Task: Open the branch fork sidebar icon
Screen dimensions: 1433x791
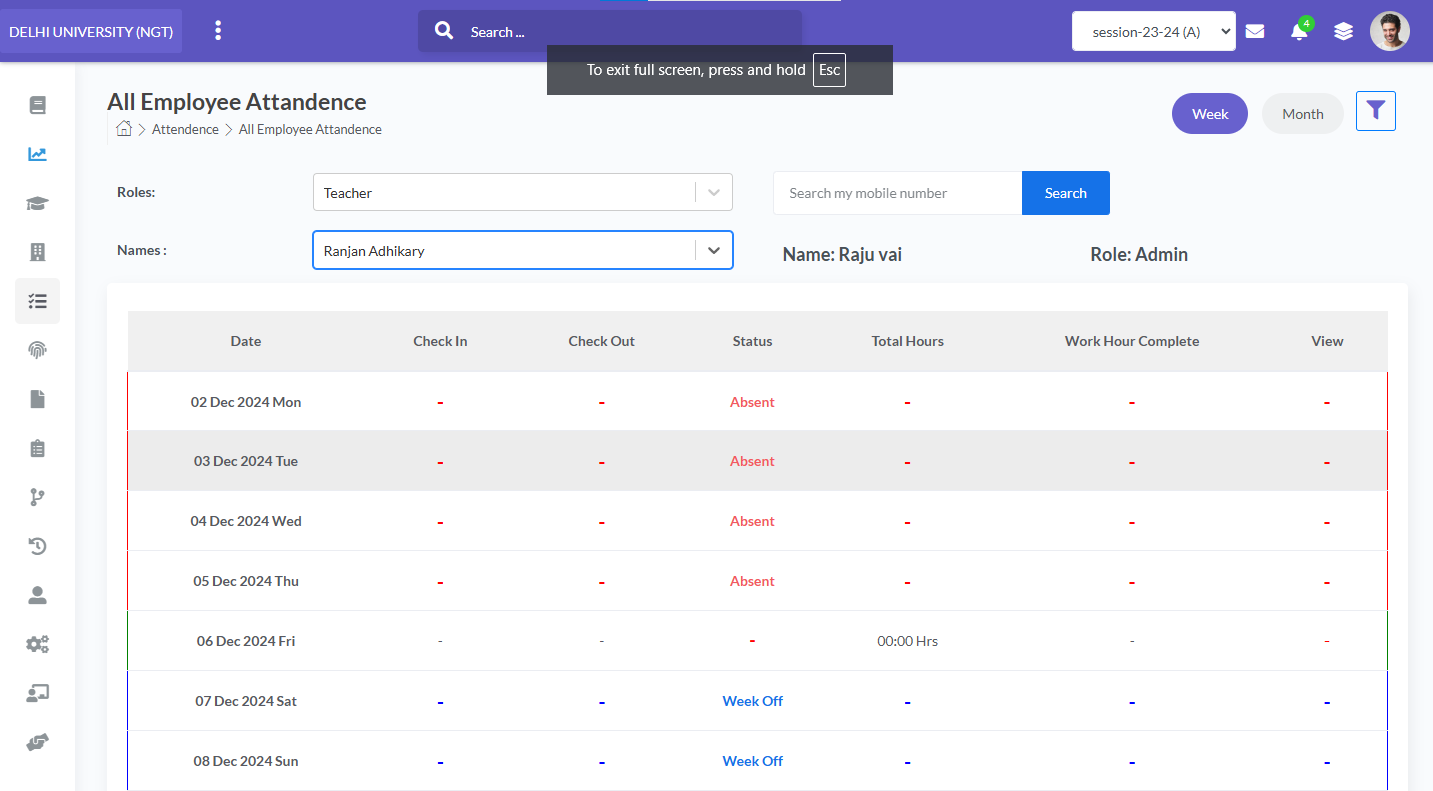Action: pyautogui.click(x=37, y=497)
